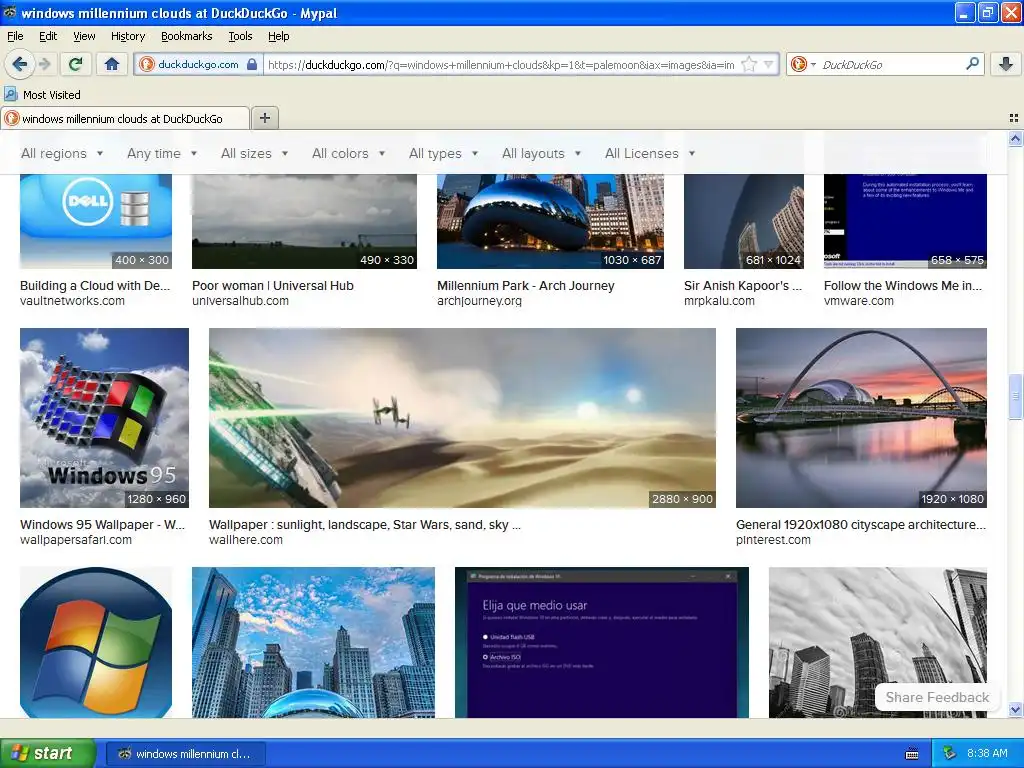Click the security shield tray icon

[x=950, y=754]
